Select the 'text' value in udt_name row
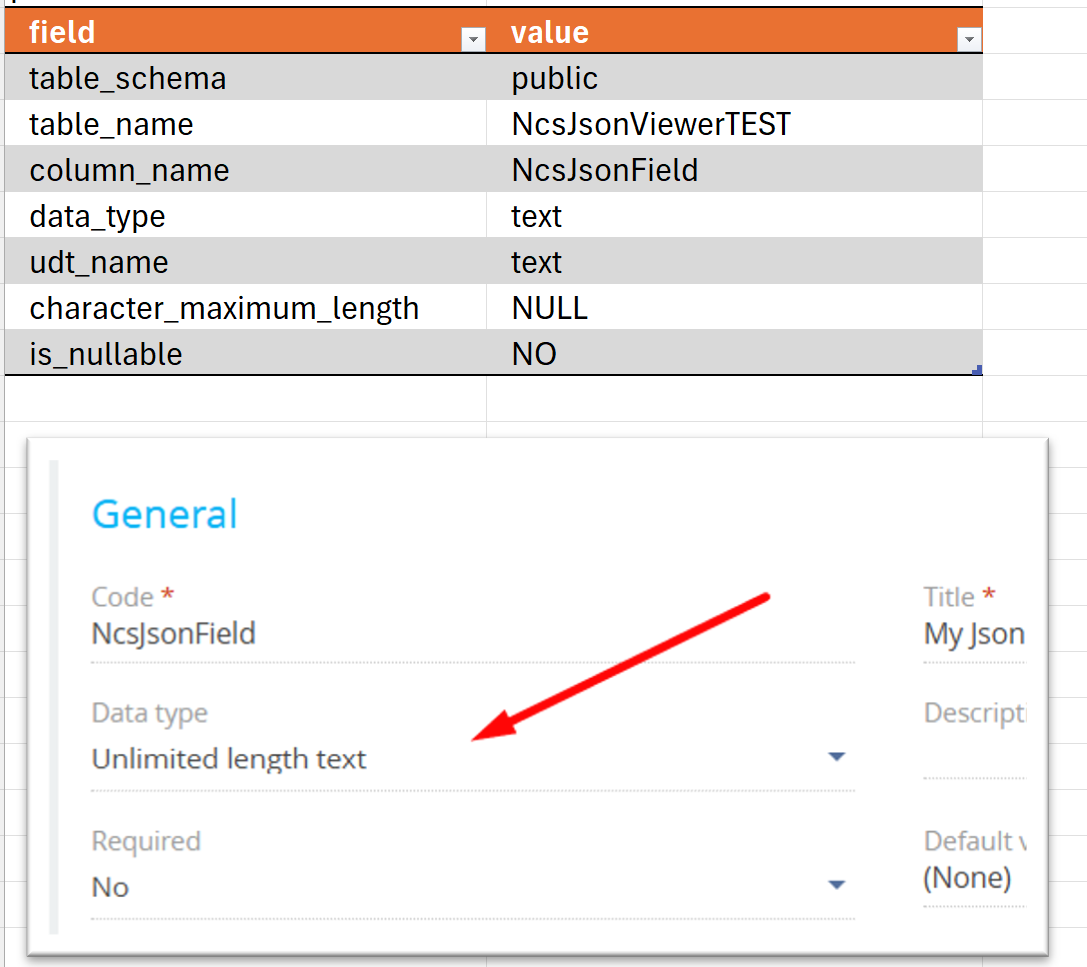 pyautogui.click(x=734, y=261)
